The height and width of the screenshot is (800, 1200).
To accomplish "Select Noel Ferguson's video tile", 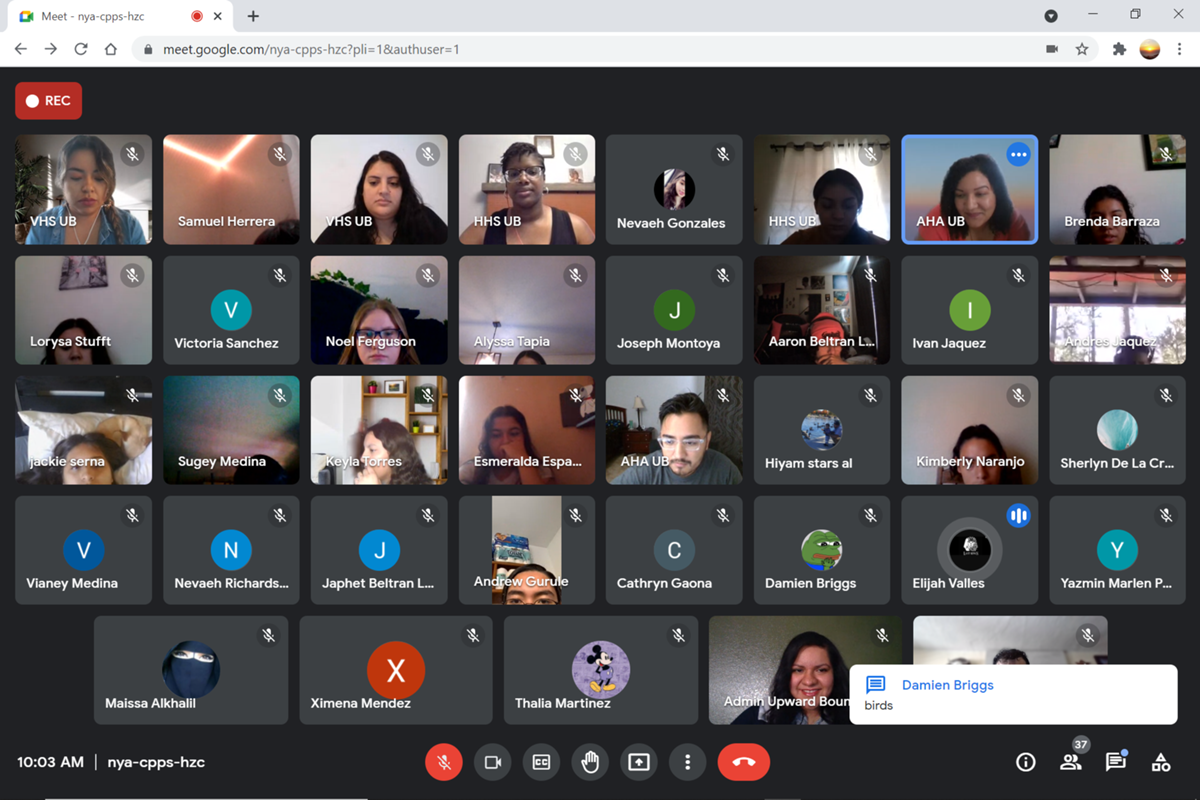I will pyautogui.click(x=379, y=310).
